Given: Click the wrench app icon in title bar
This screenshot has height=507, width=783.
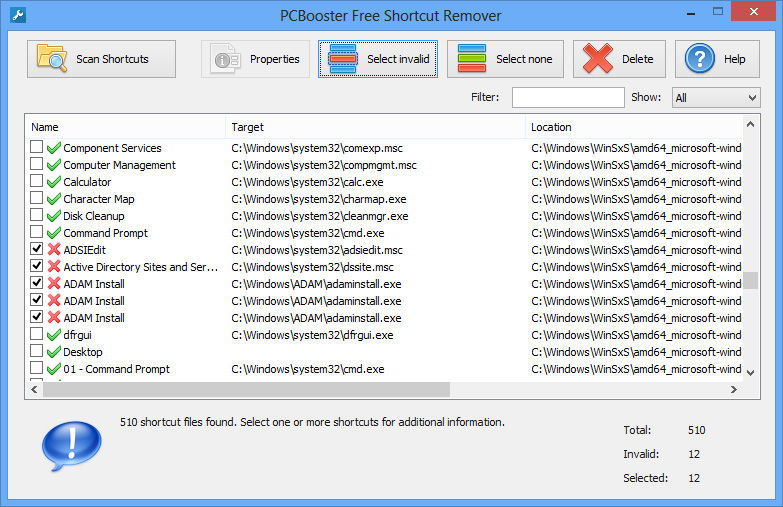Looking at the screenshot, I should click(18, 15).
